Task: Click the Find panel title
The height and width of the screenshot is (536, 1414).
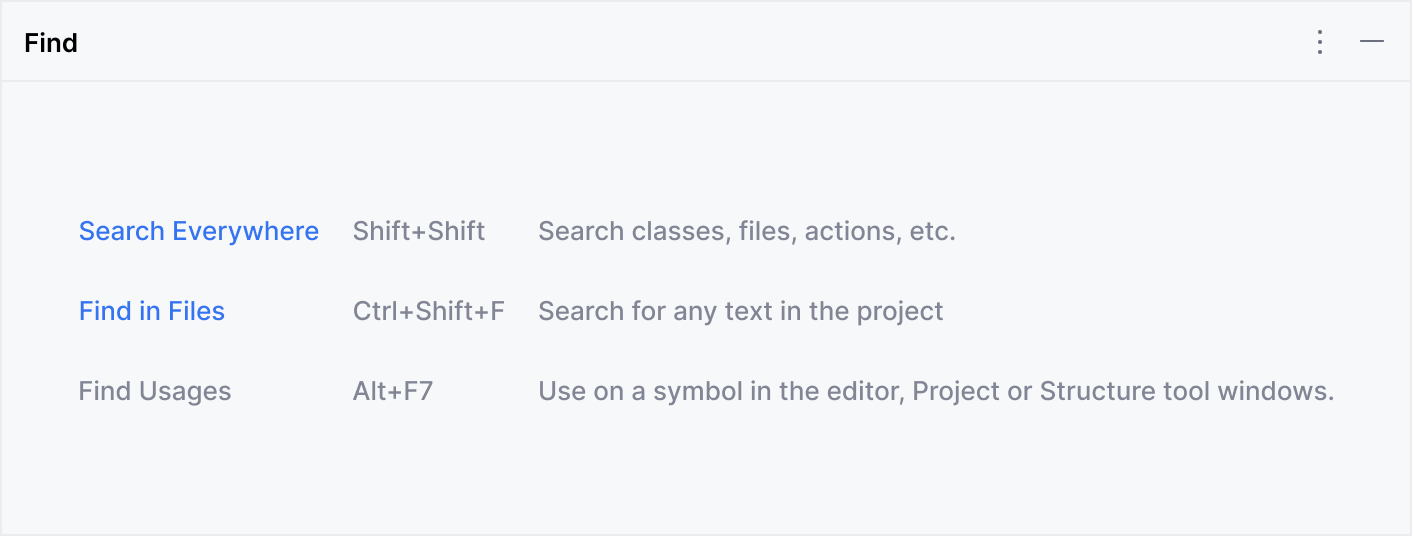Action: pos(51,43)
